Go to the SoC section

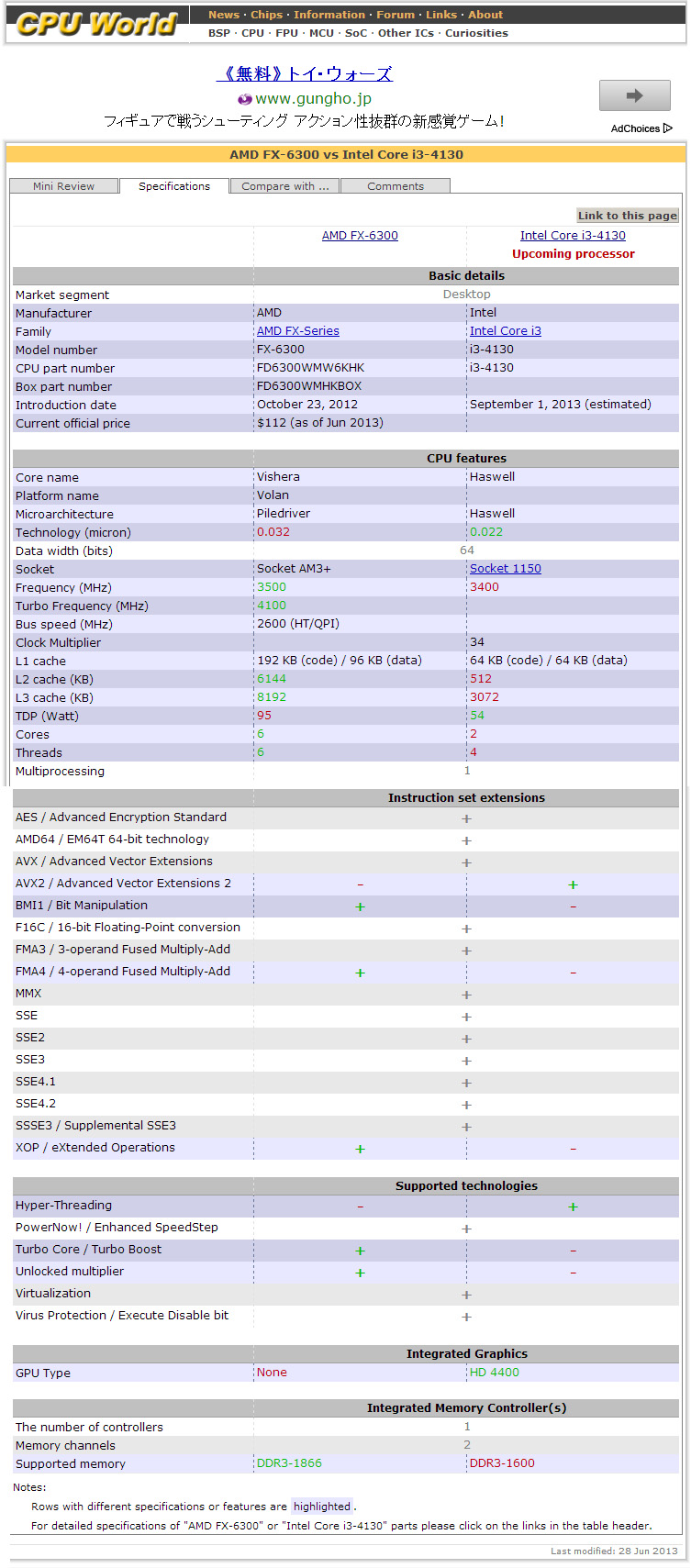point(355,33)
